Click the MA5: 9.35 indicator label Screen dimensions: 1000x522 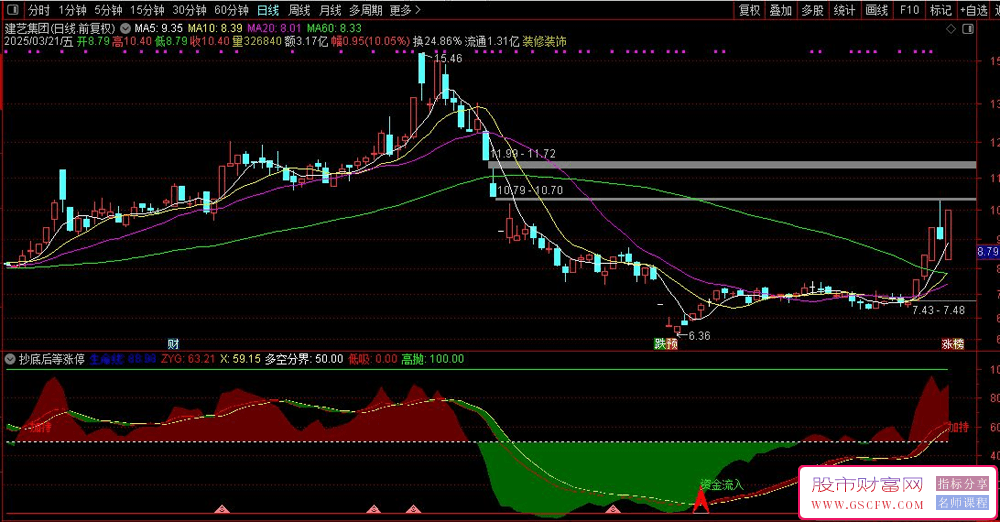(x=159, y=29)
